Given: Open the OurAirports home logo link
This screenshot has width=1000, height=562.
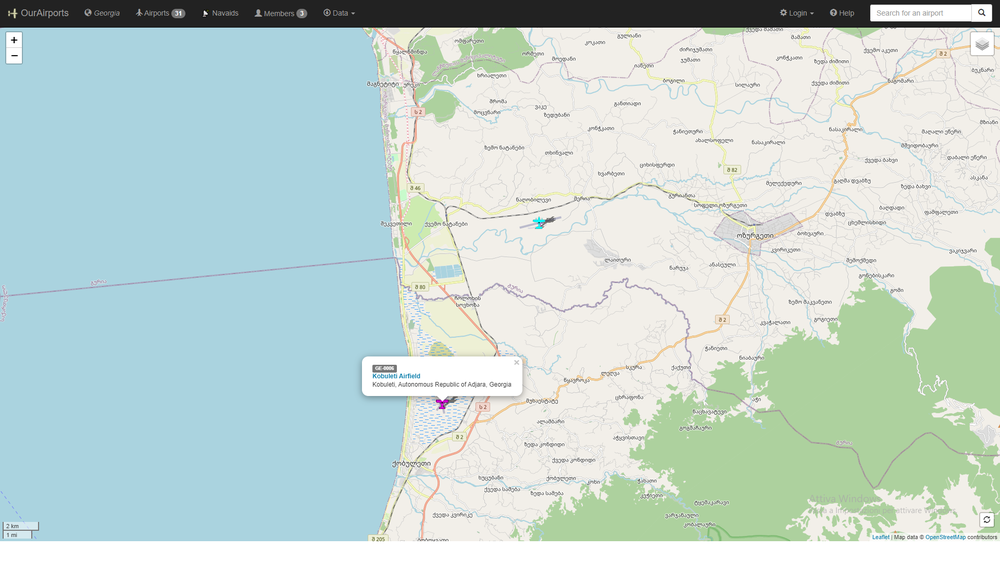Looking at the screenshot, I should (x=38, y=13).
